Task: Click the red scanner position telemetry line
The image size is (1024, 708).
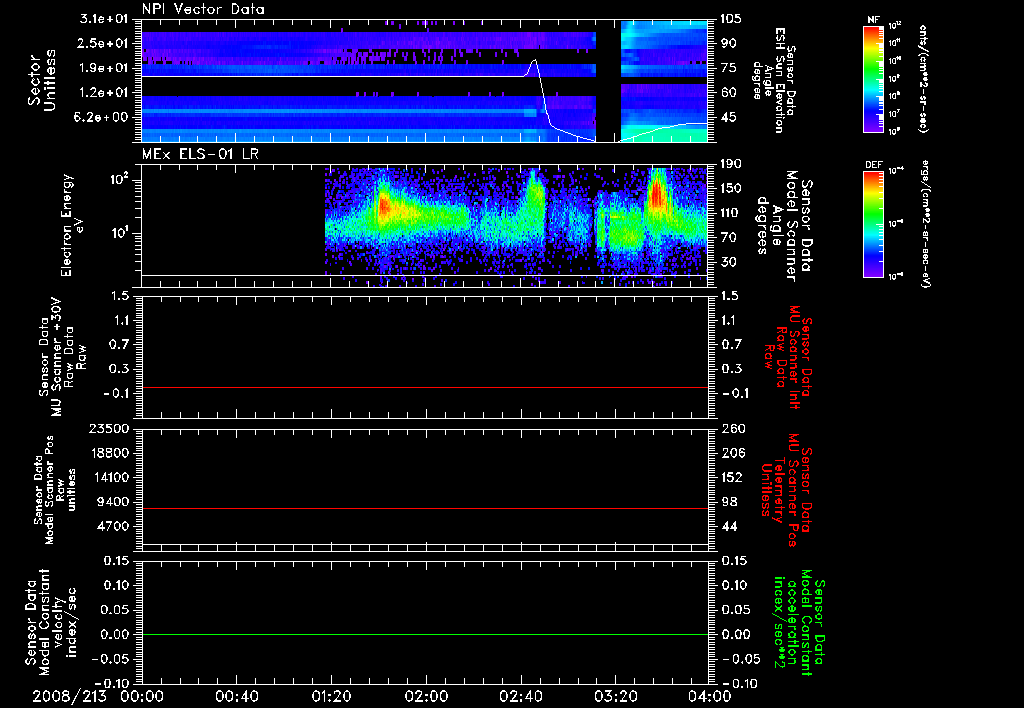Action: [x=425, y=508]
